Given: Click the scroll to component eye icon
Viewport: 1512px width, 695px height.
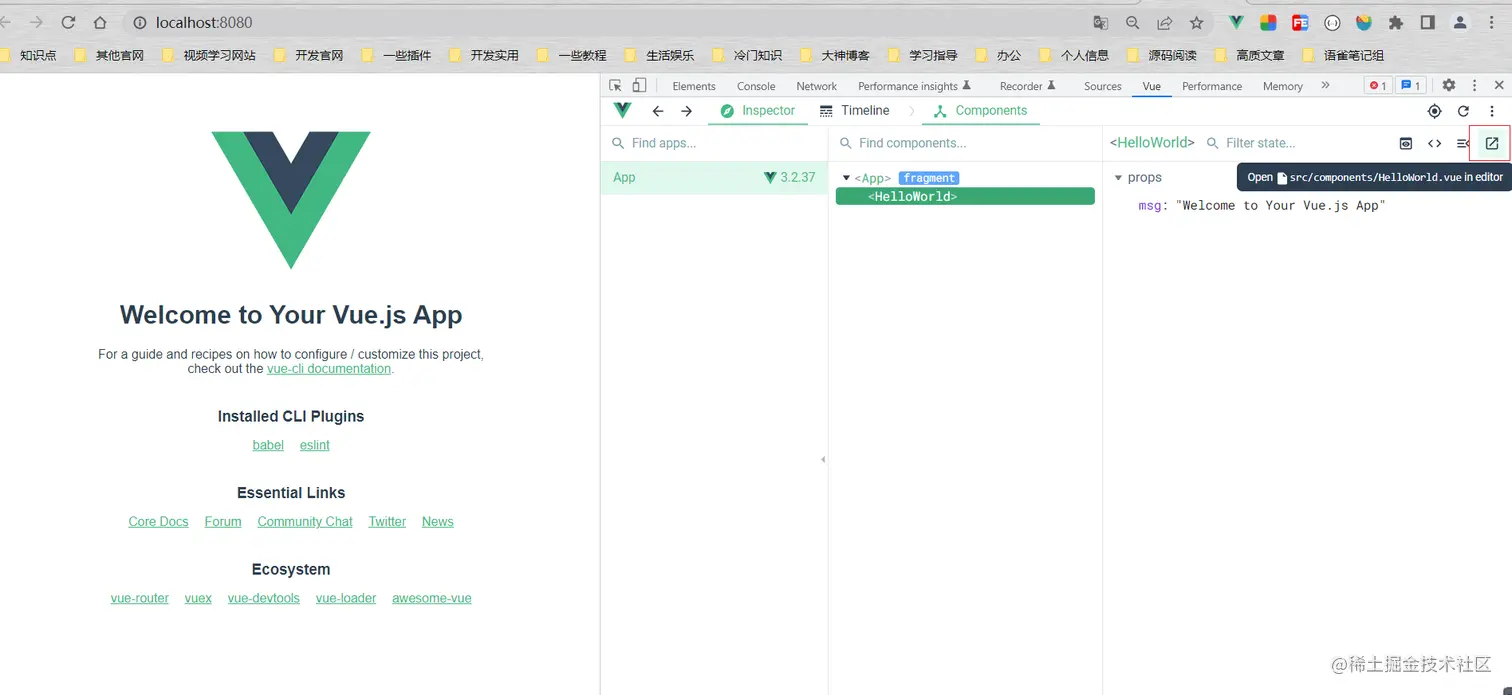Looking at the screenshot, I should (1405, 143).
